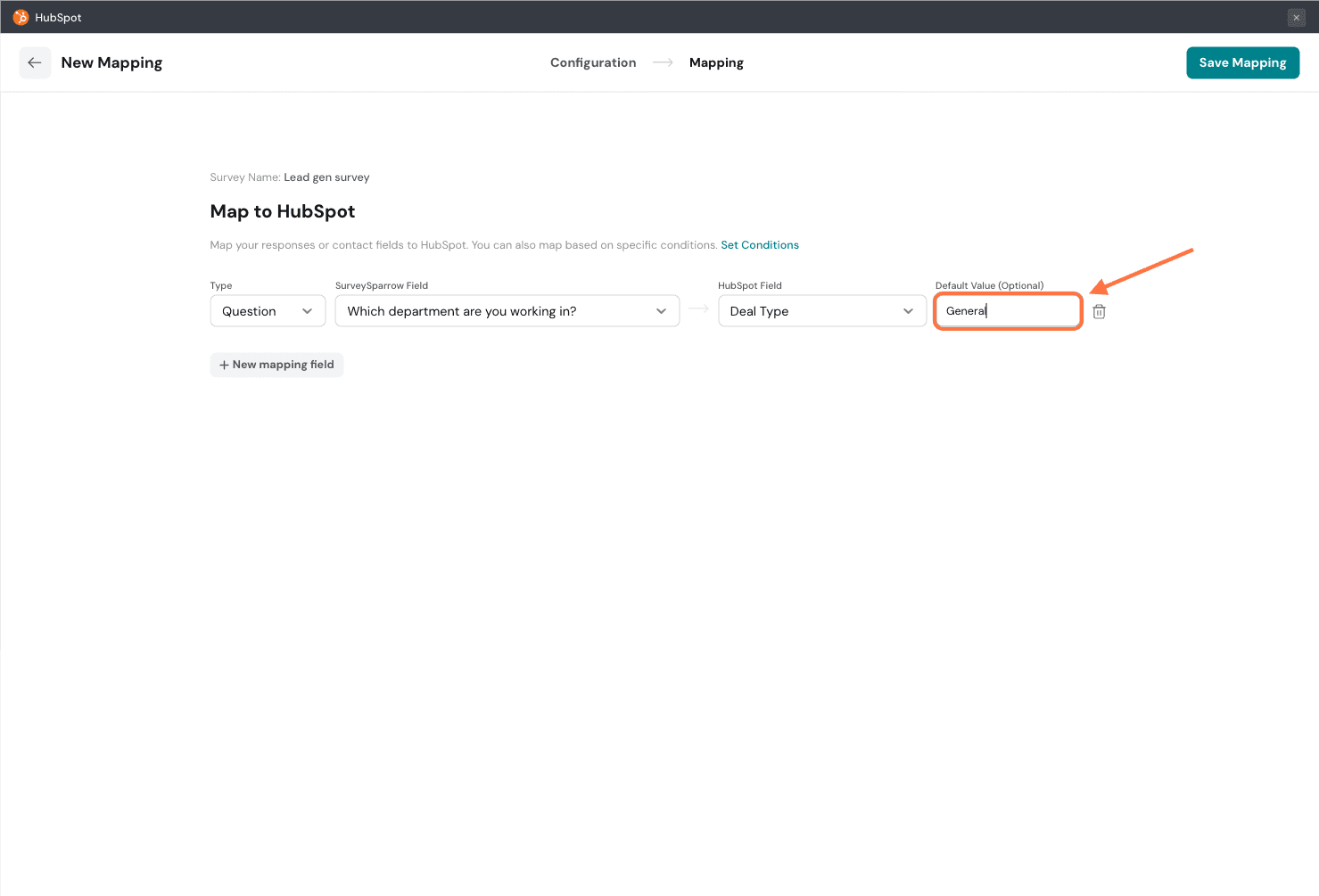1319x896 pixels.
Task: Click the Lead gen survey name text
Action: coord(326,177)
